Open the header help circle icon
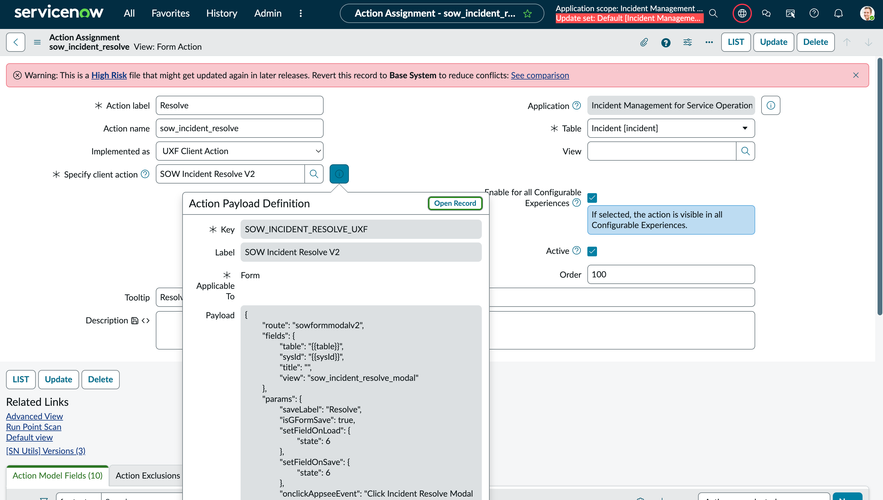 pyautogui.click(x=814, y=13)
